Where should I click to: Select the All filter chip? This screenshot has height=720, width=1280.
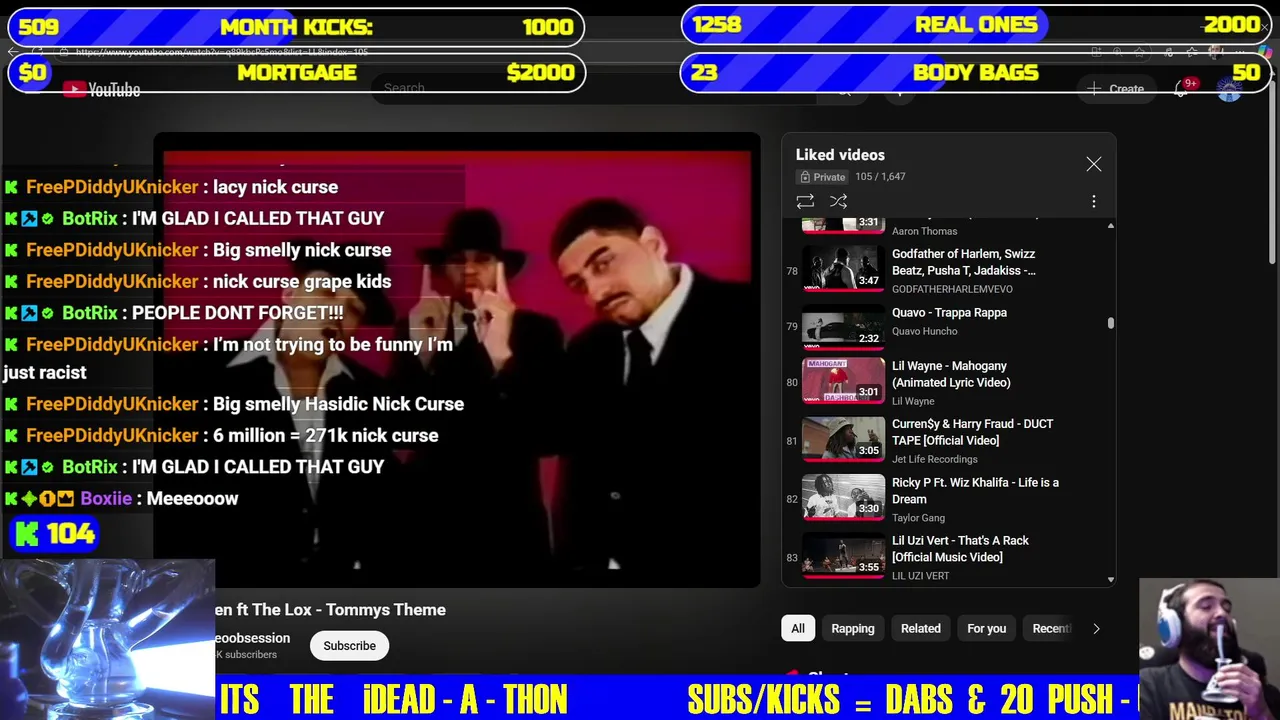click(x=798, y=628)
